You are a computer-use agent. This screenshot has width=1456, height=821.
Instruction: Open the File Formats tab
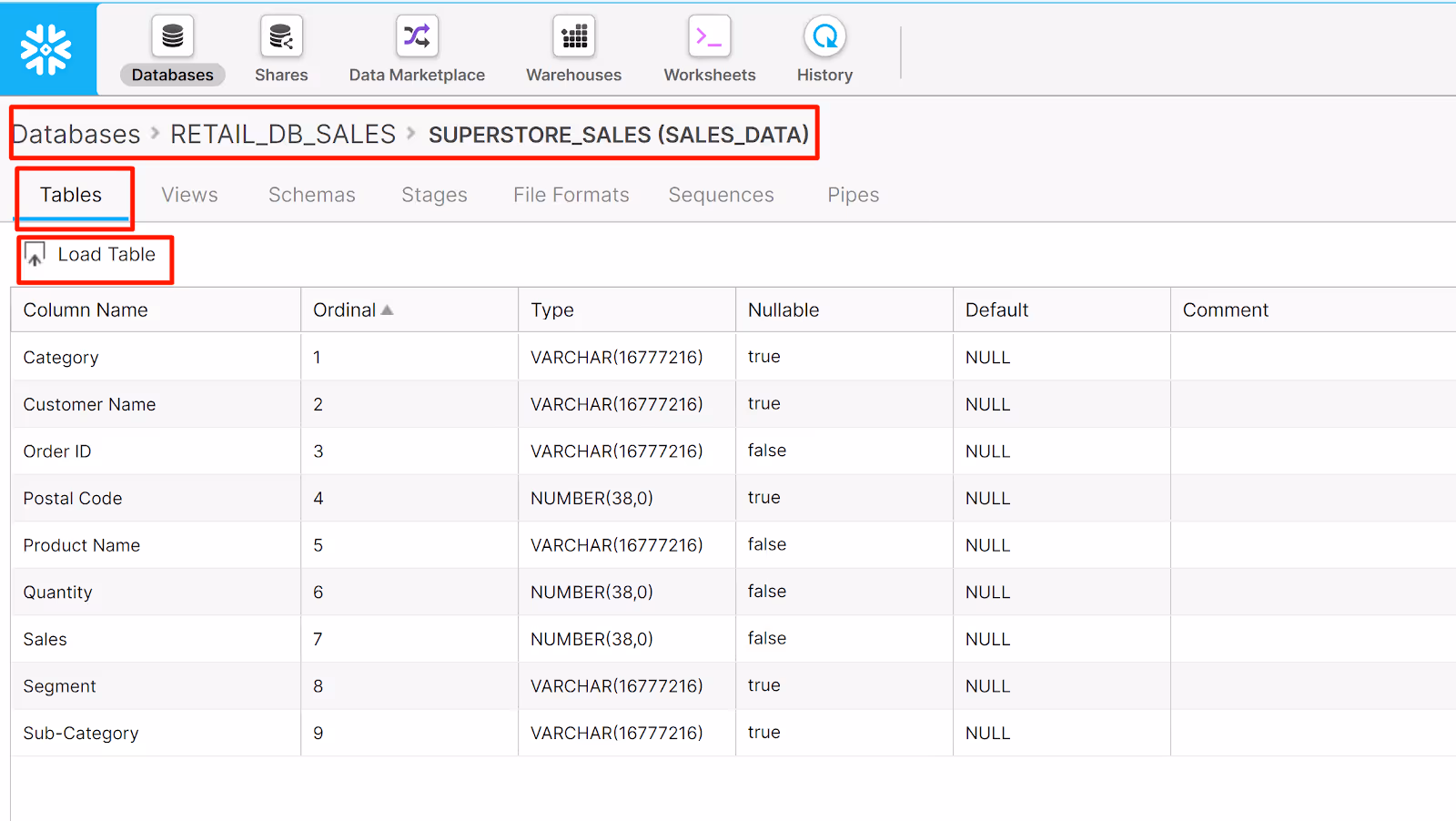(x=571, y=194)
